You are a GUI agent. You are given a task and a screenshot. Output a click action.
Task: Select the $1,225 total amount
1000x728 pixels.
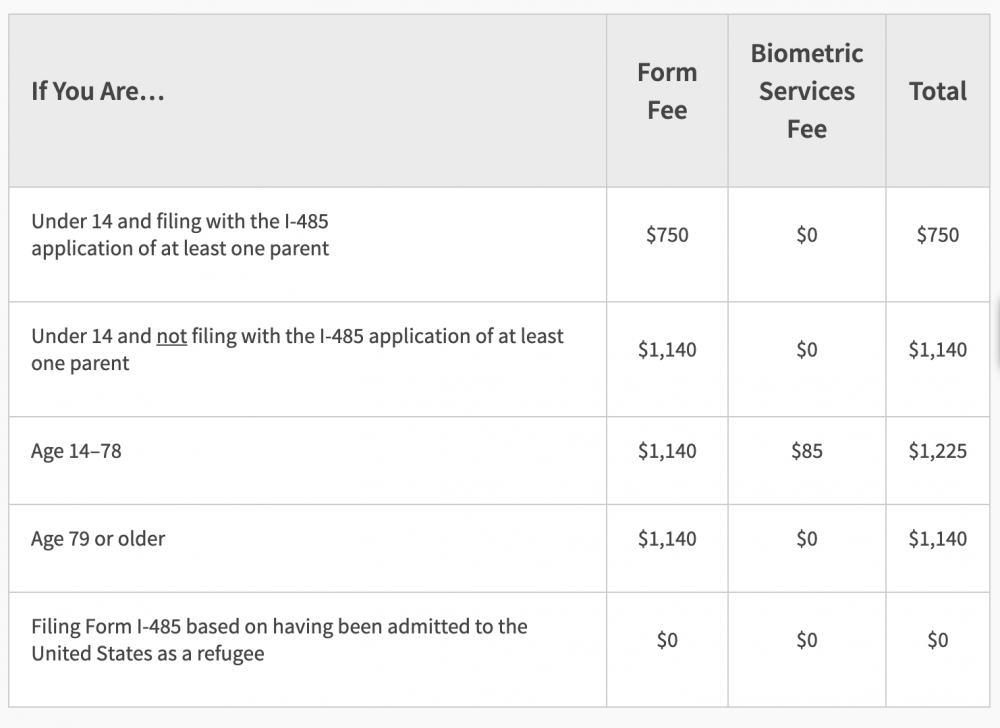(938, 451)
